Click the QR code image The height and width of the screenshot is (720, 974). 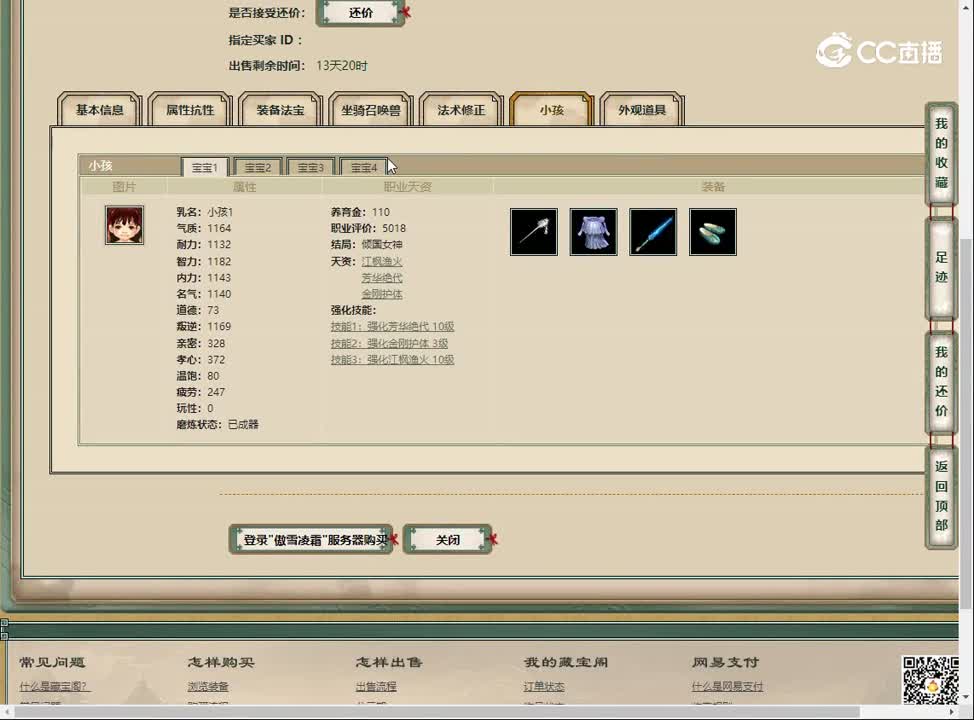(x=931, y=681)
